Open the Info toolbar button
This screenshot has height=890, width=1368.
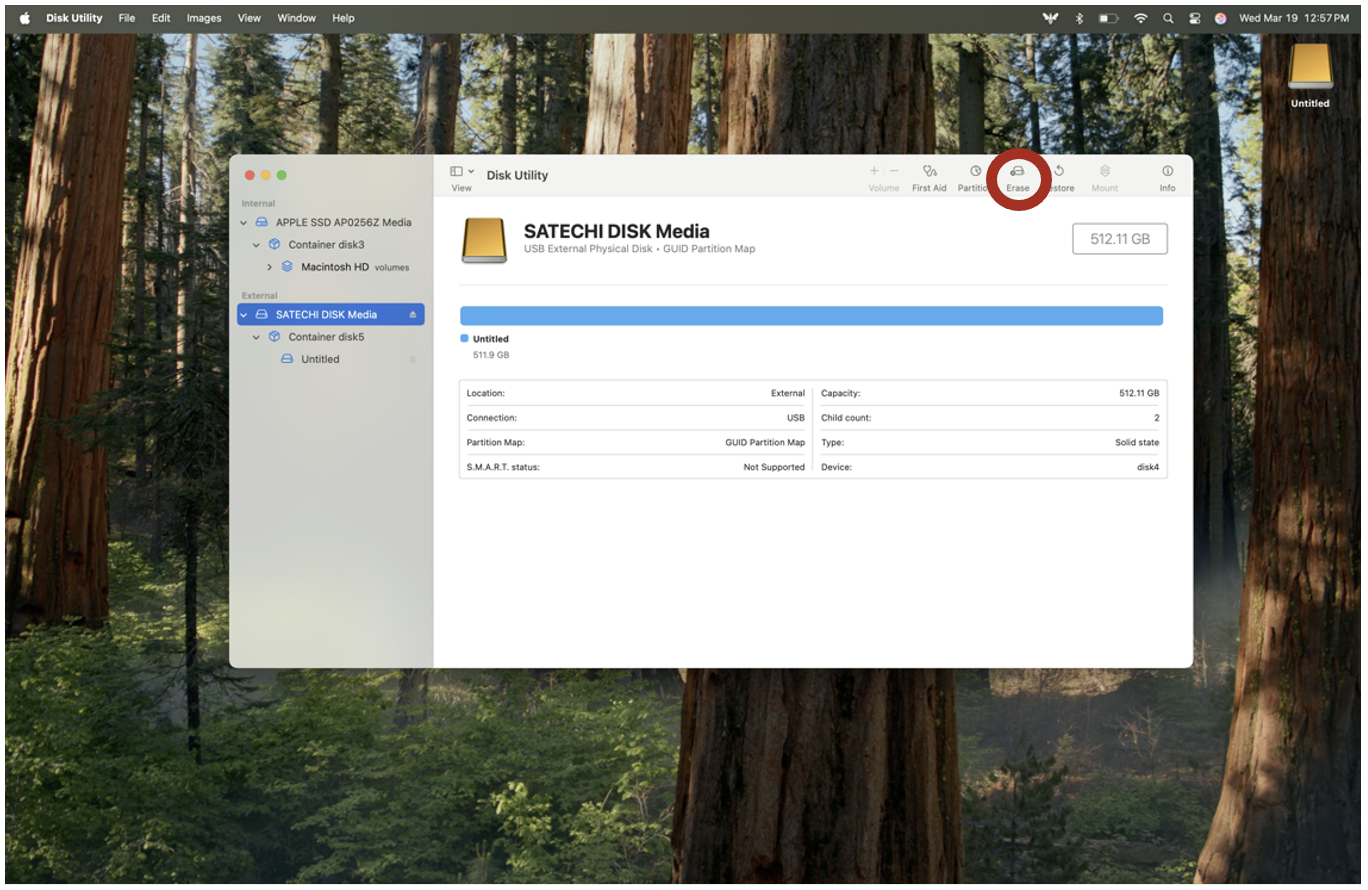pos(1167,172)
